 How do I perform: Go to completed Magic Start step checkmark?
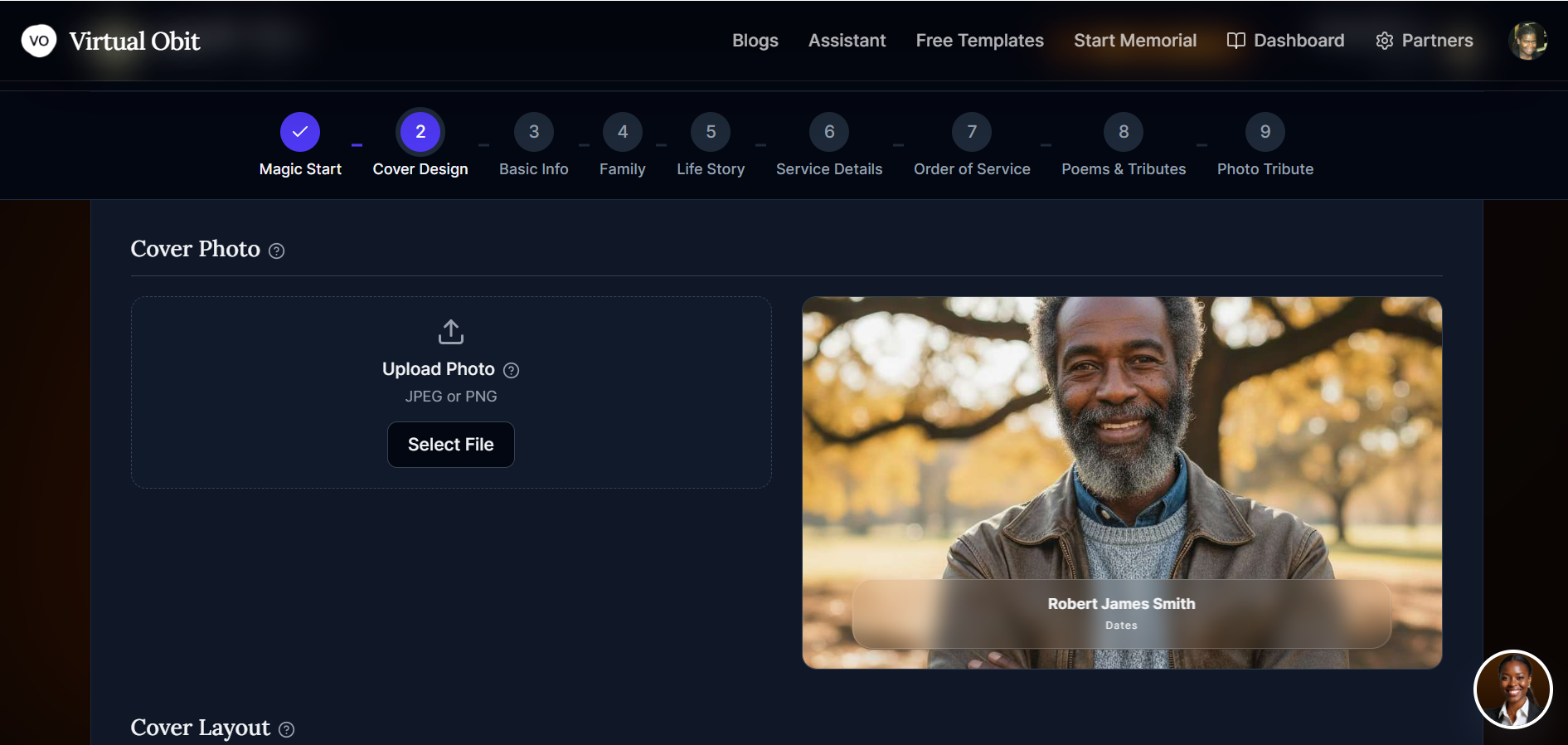(300, 132)
